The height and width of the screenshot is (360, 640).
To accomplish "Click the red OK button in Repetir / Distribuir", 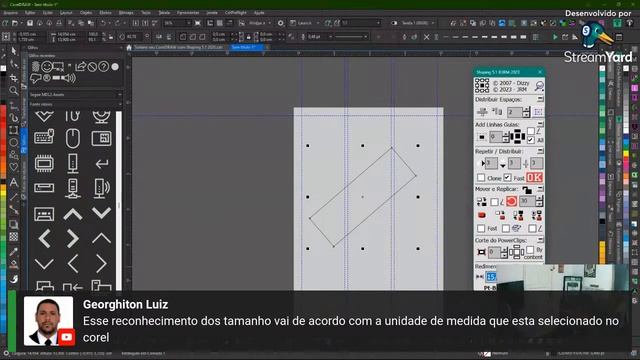I will tap(534, 178).
